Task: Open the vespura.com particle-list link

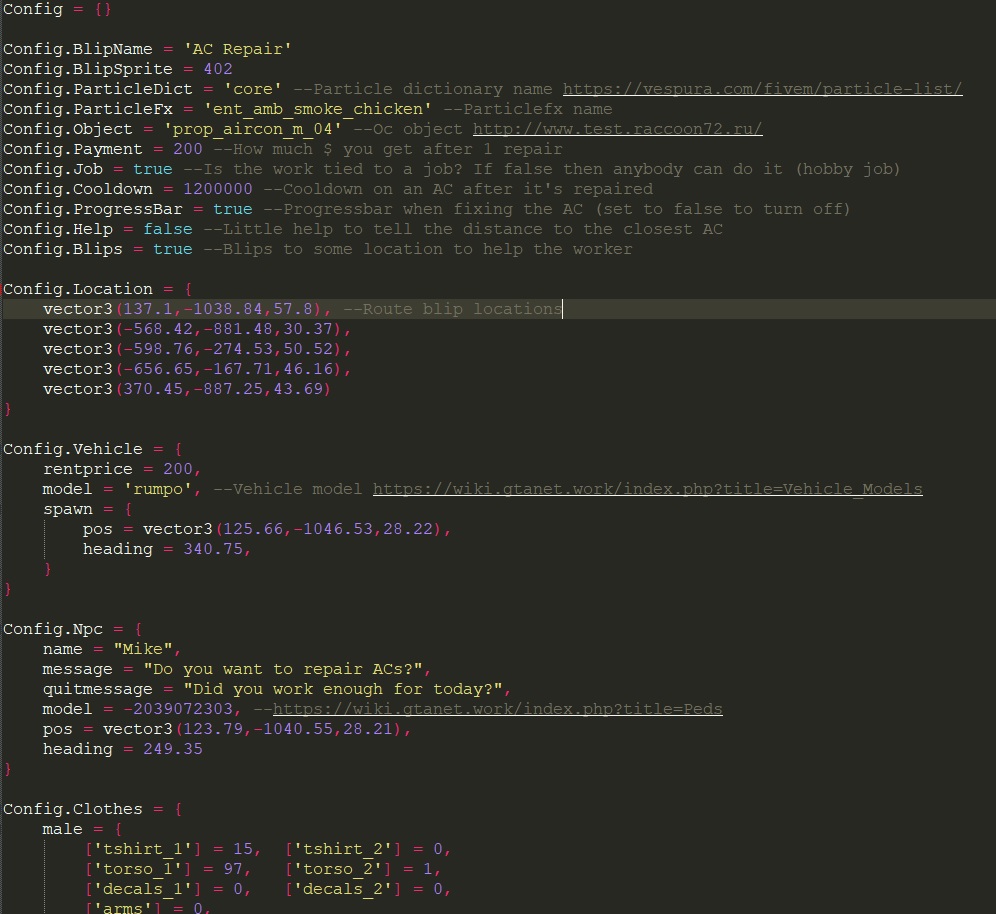Action: pos(762,89)
